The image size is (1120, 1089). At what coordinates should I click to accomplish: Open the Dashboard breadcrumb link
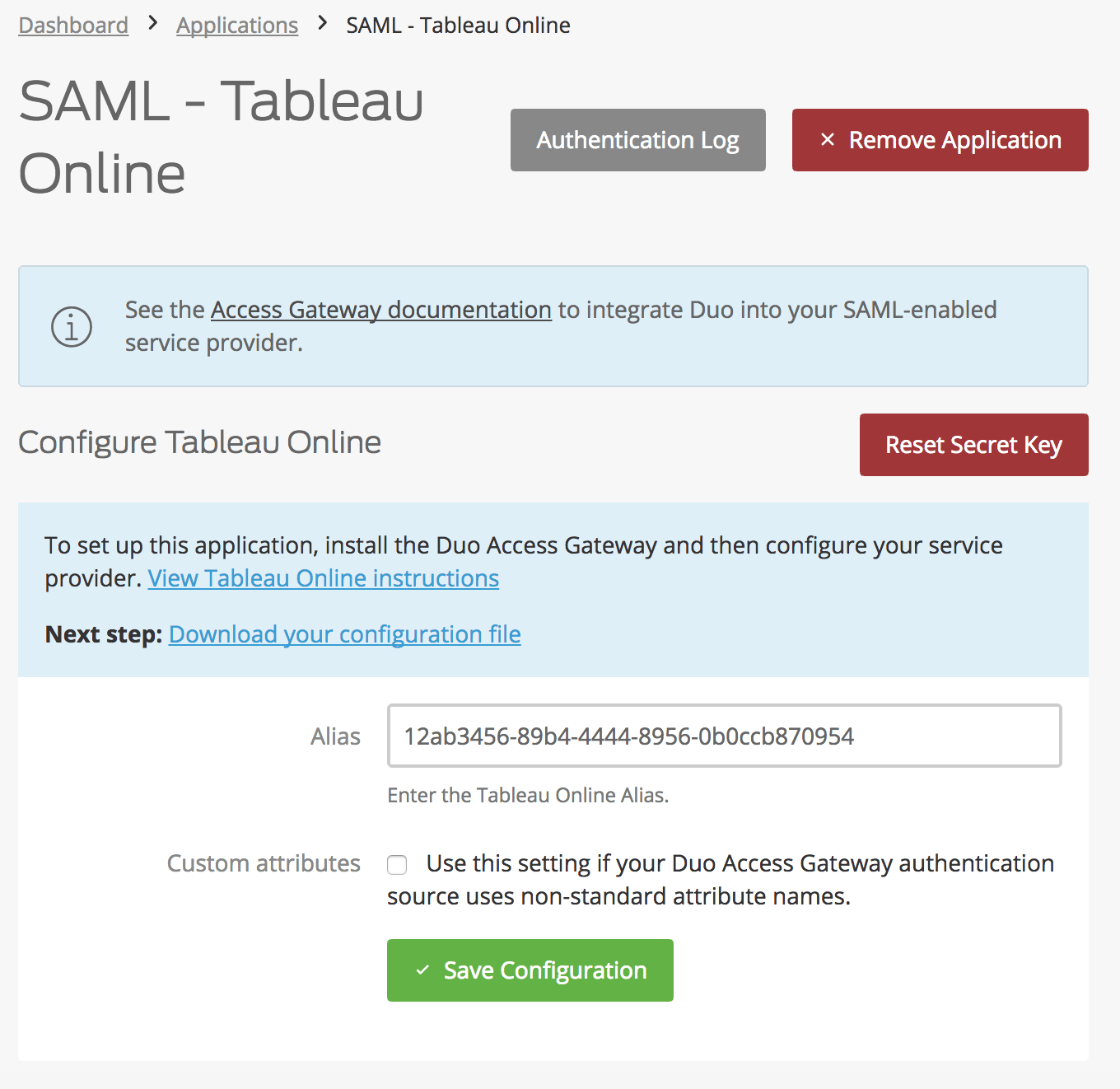click(72, 25)
